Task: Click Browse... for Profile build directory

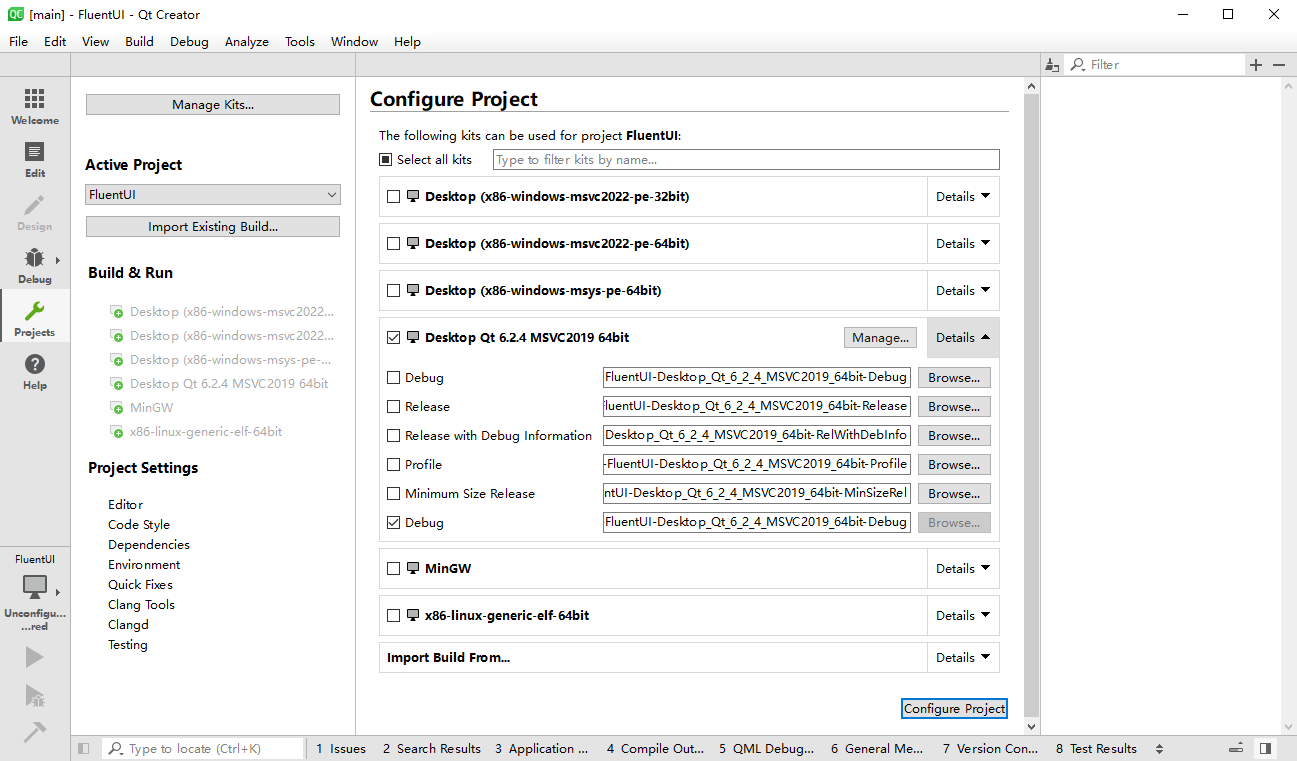Action: 954,465
